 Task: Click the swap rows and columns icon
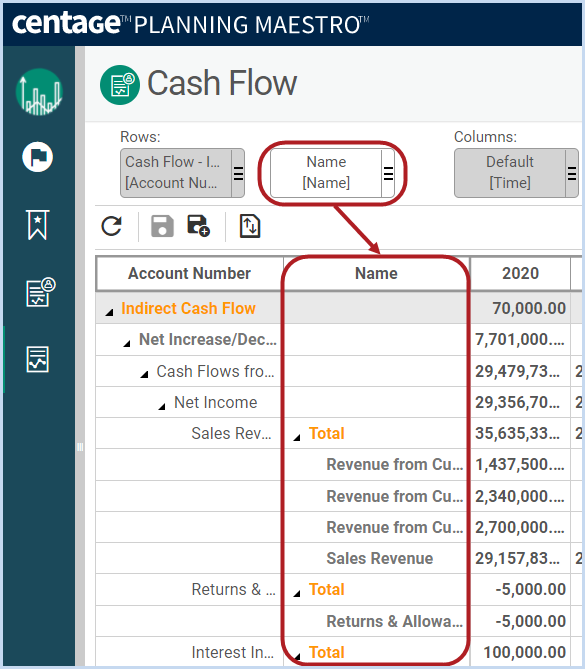[250, 226]
